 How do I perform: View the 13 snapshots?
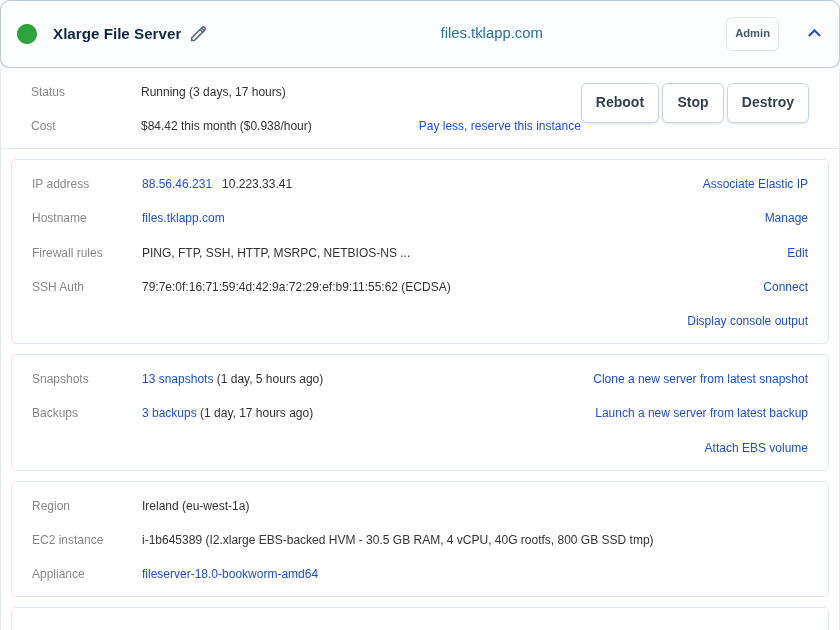click(177, 379)
